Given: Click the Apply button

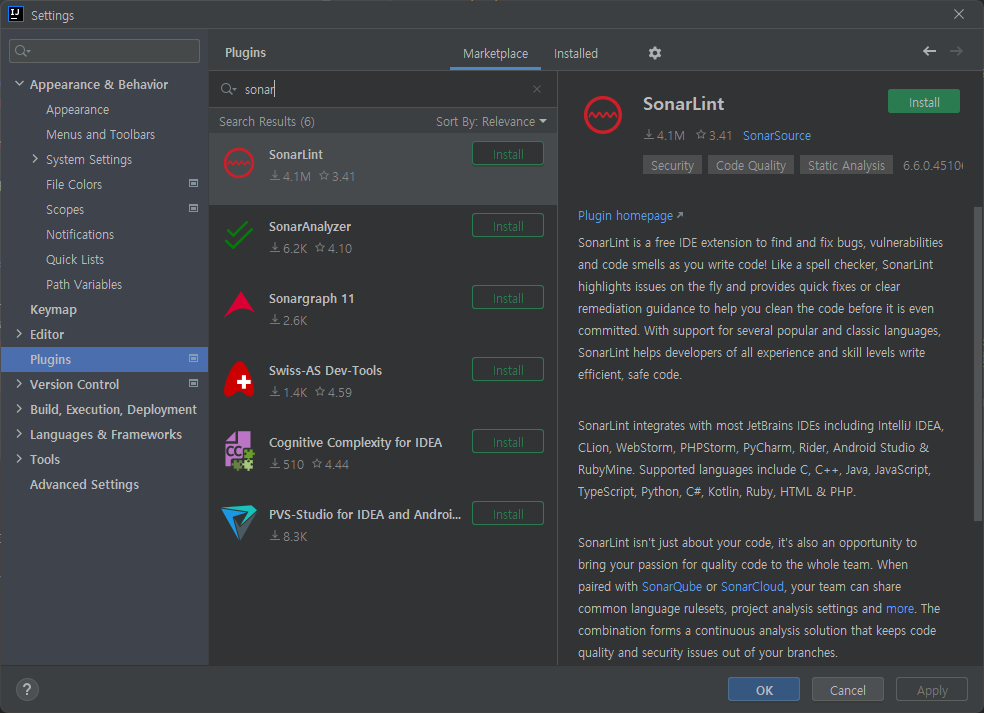Looking at the screenshot, I should (932, 690).
